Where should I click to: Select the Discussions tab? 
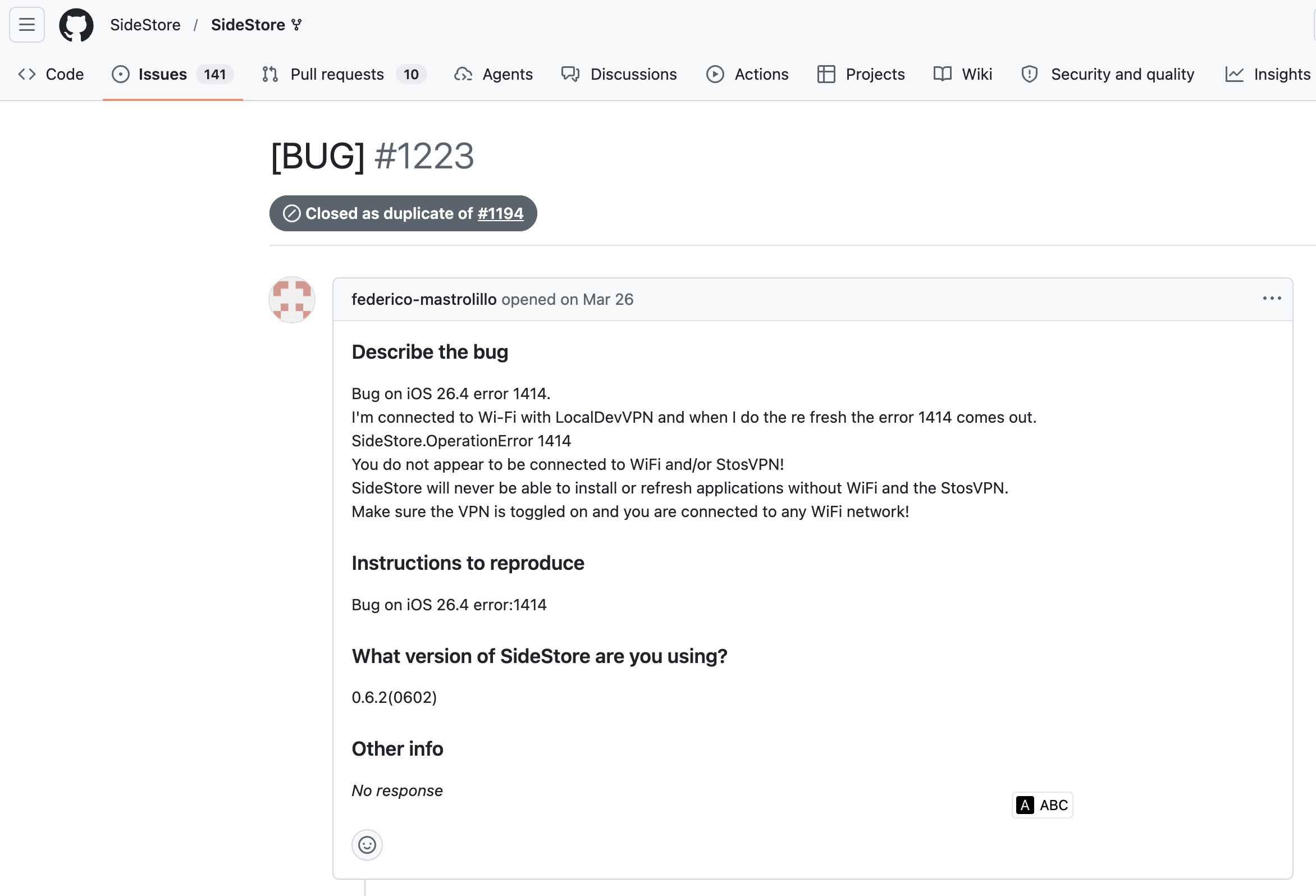click(x=619, y=74)
